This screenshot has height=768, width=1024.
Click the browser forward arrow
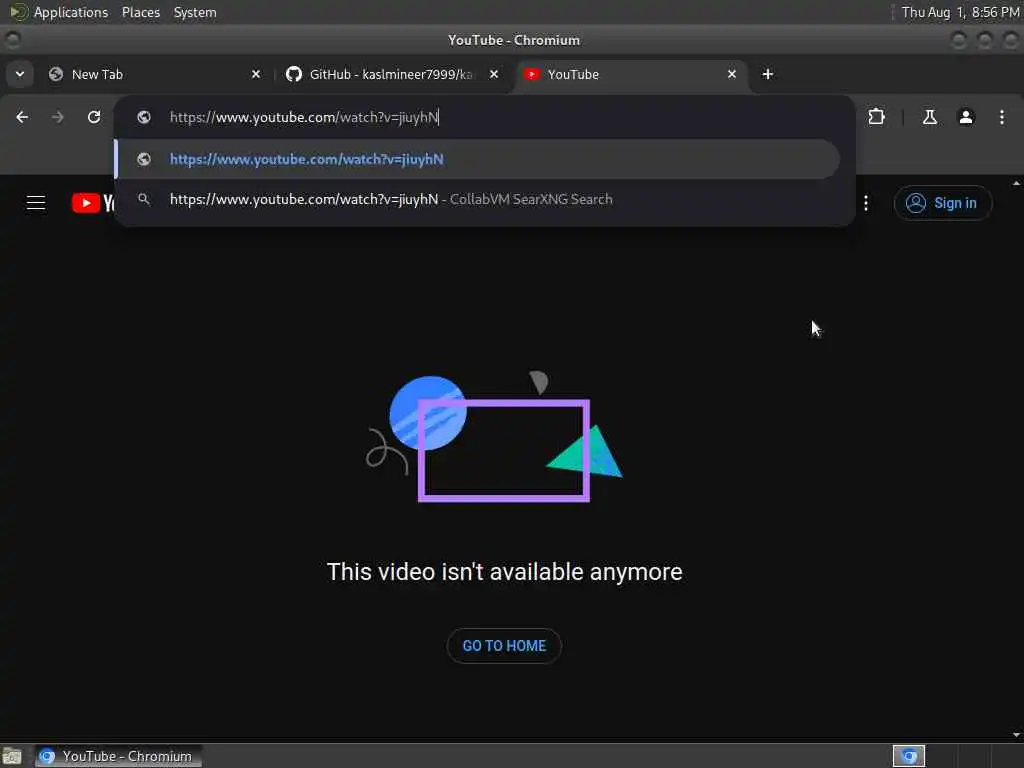(57, 117)
